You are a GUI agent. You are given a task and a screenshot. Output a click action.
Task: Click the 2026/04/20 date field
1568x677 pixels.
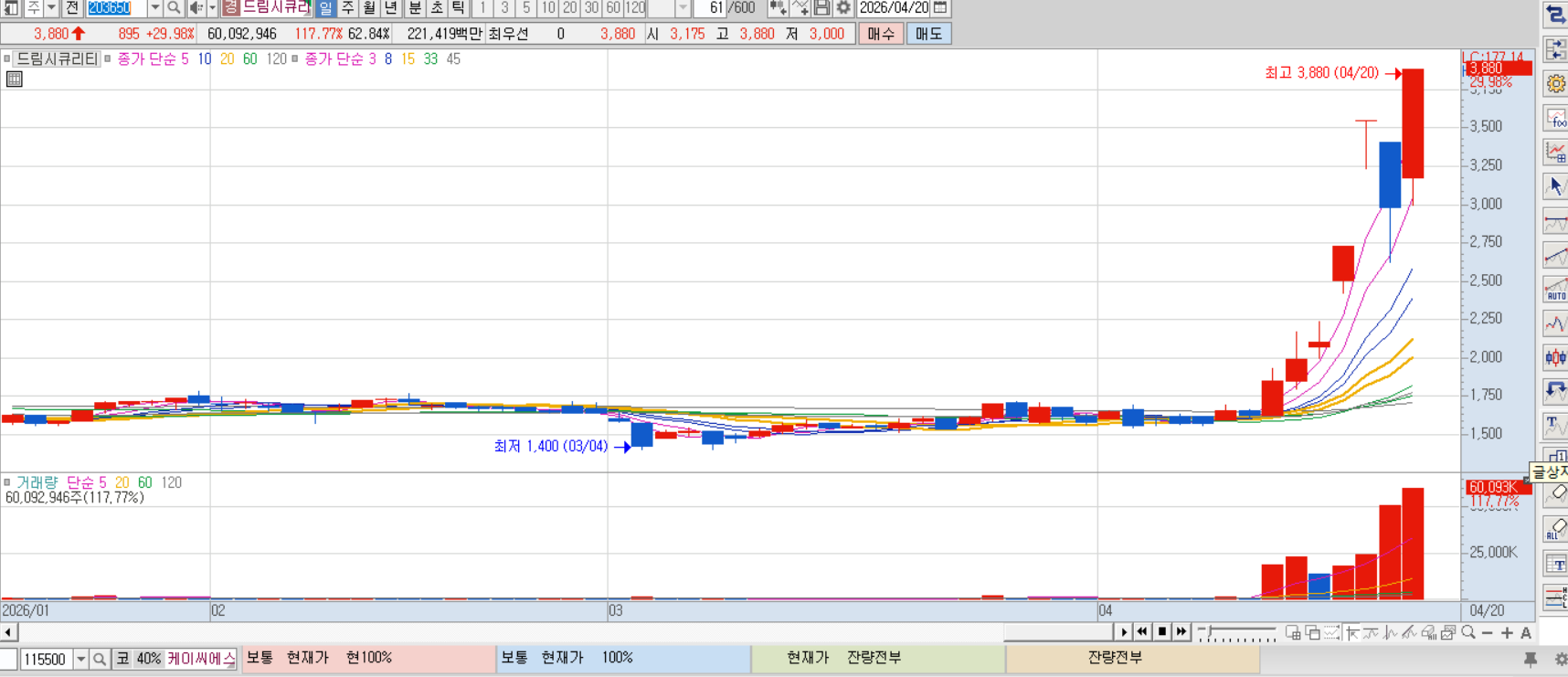point(895,8)
